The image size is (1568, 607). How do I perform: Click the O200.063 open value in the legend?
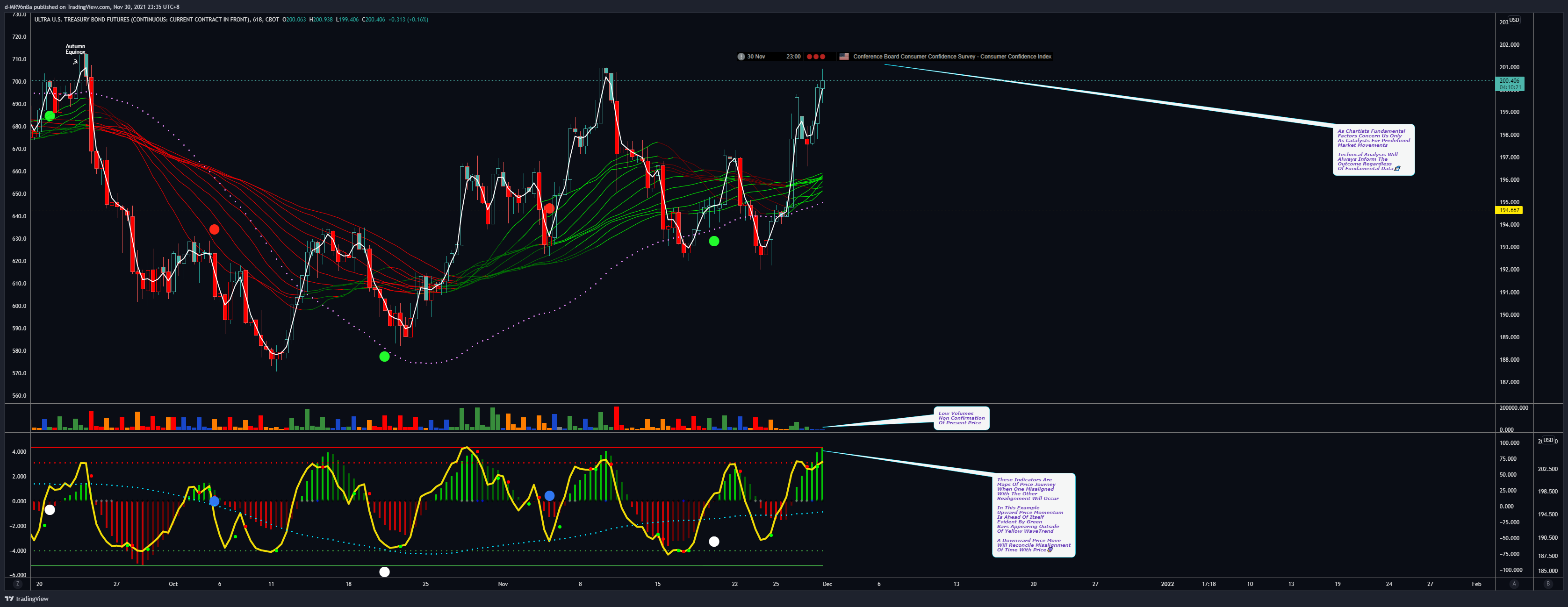point(294,20)
